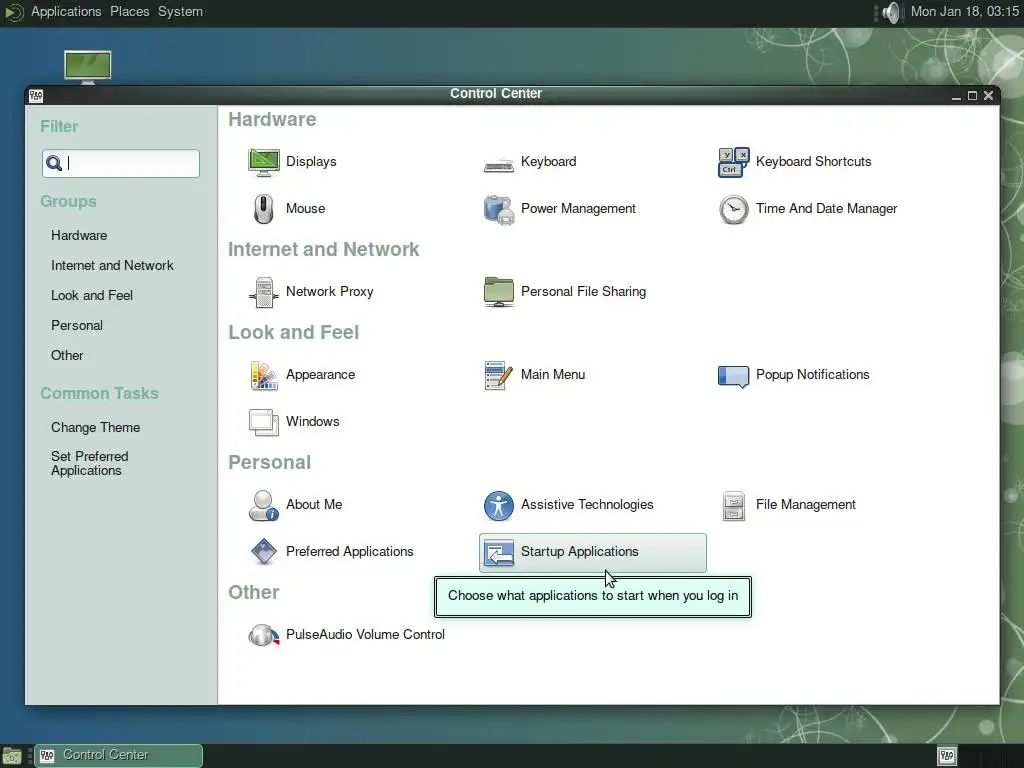Open the Applications menu
1024x768 pixels.
66,12
